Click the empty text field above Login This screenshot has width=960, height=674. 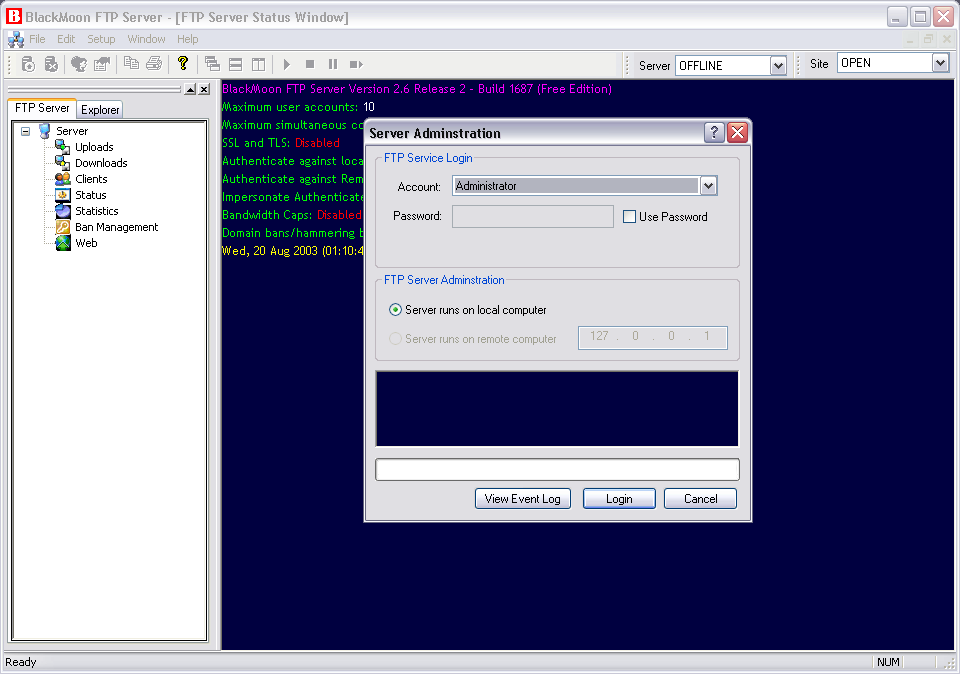[557, 470]
